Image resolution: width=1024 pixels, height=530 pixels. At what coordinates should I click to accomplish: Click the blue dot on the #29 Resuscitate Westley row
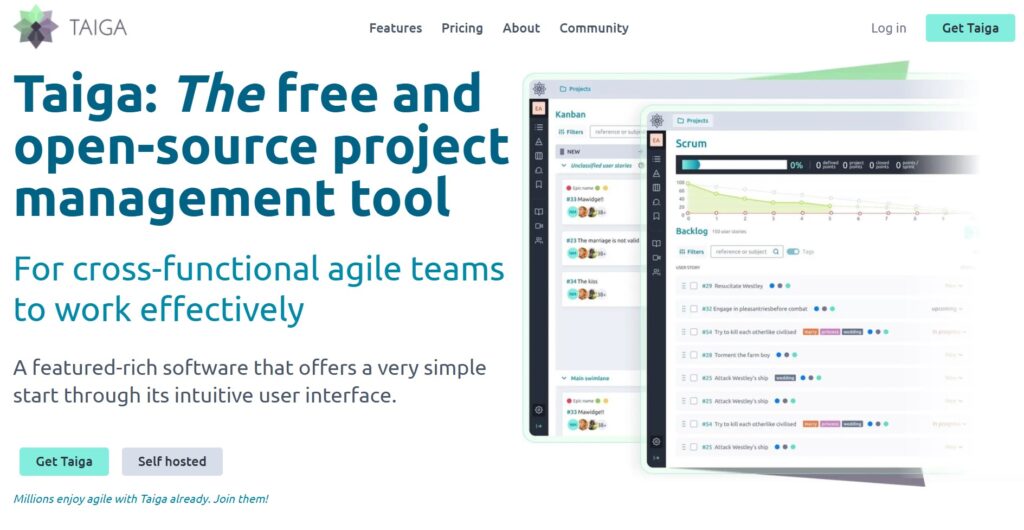click(x=772, y=286)
